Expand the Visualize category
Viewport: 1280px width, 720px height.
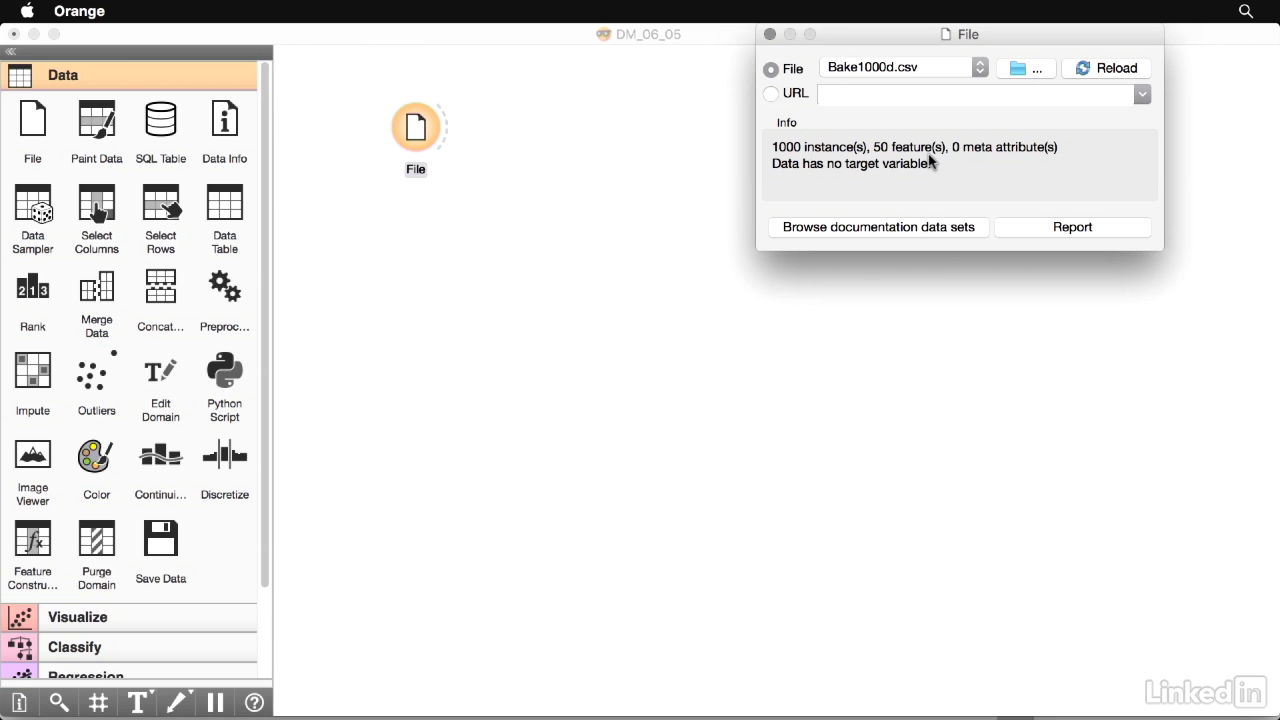point(129,617)
